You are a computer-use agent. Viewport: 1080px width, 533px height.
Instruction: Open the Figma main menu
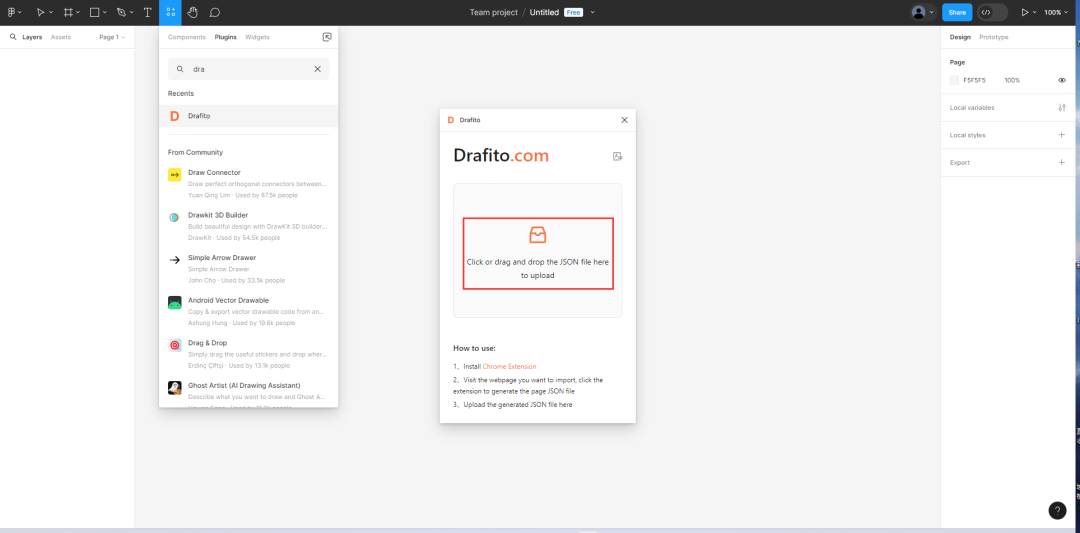(x=12, y=12)
